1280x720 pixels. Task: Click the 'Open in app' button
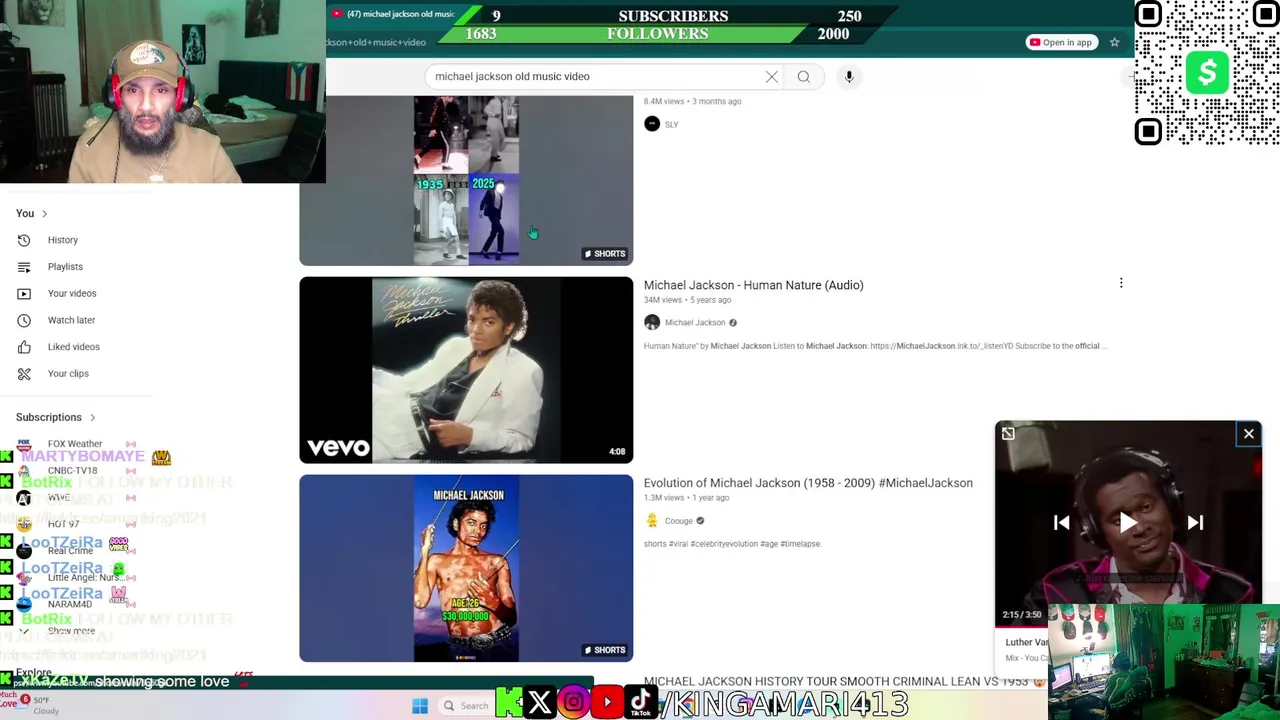(1061, 42)
